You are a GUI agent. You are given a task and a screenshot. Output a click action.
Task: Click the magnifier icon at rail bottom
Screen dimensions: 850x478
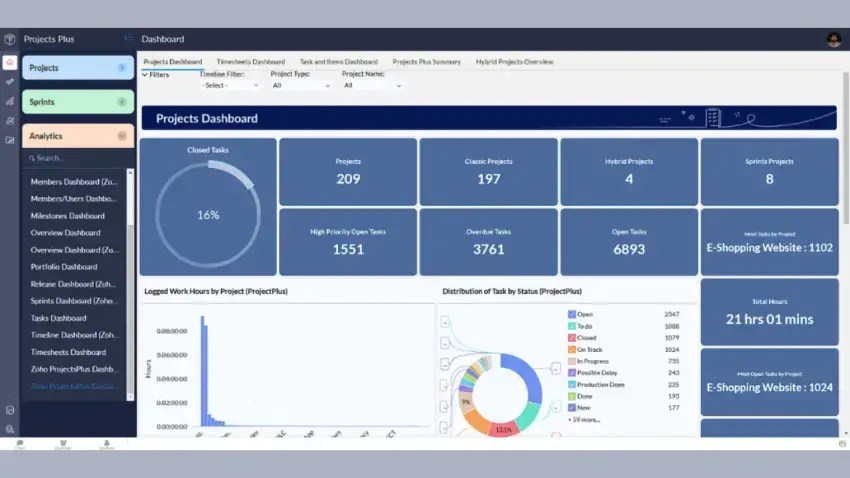point(10,428)
